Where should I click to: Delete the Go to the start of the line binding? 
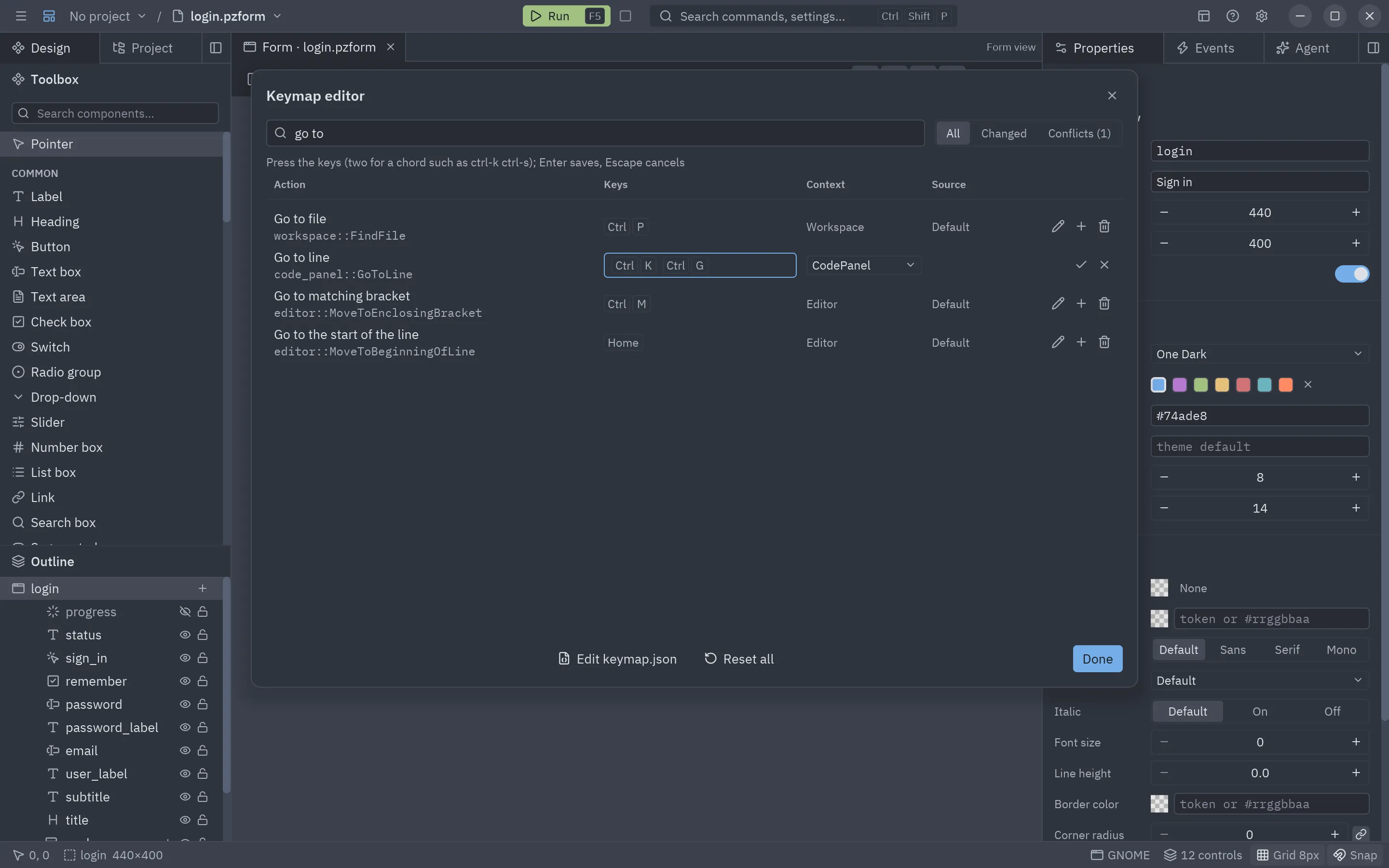tap(1104, 342)
